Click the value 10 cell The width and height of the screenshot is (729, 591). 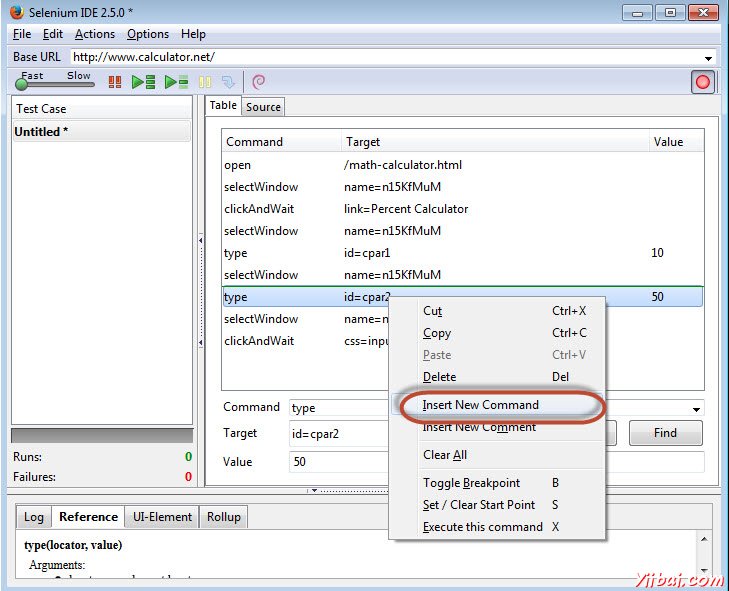coord(657,253)
